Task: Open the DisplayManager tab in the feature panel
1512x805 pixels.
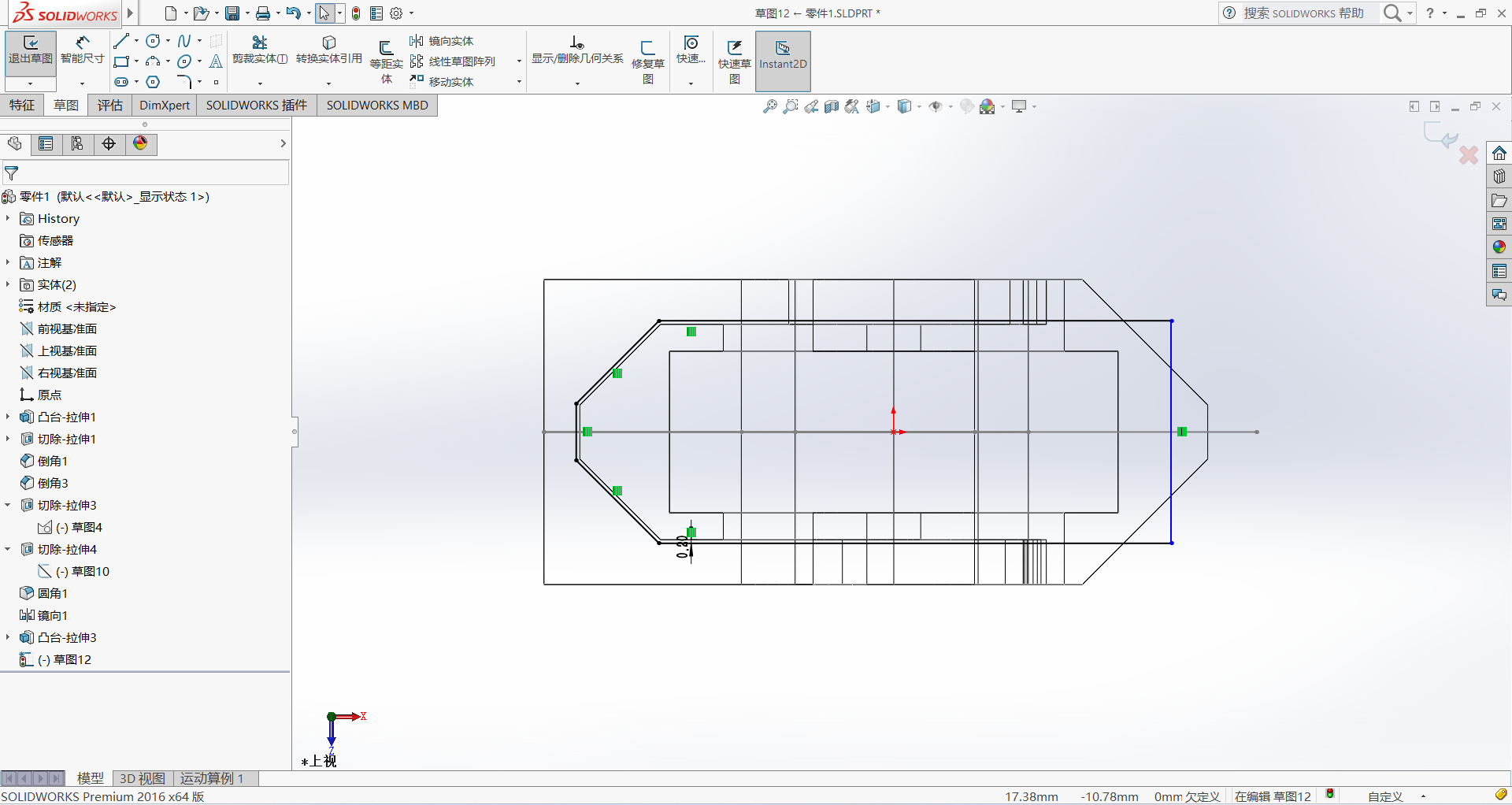Action: [140, 143]
